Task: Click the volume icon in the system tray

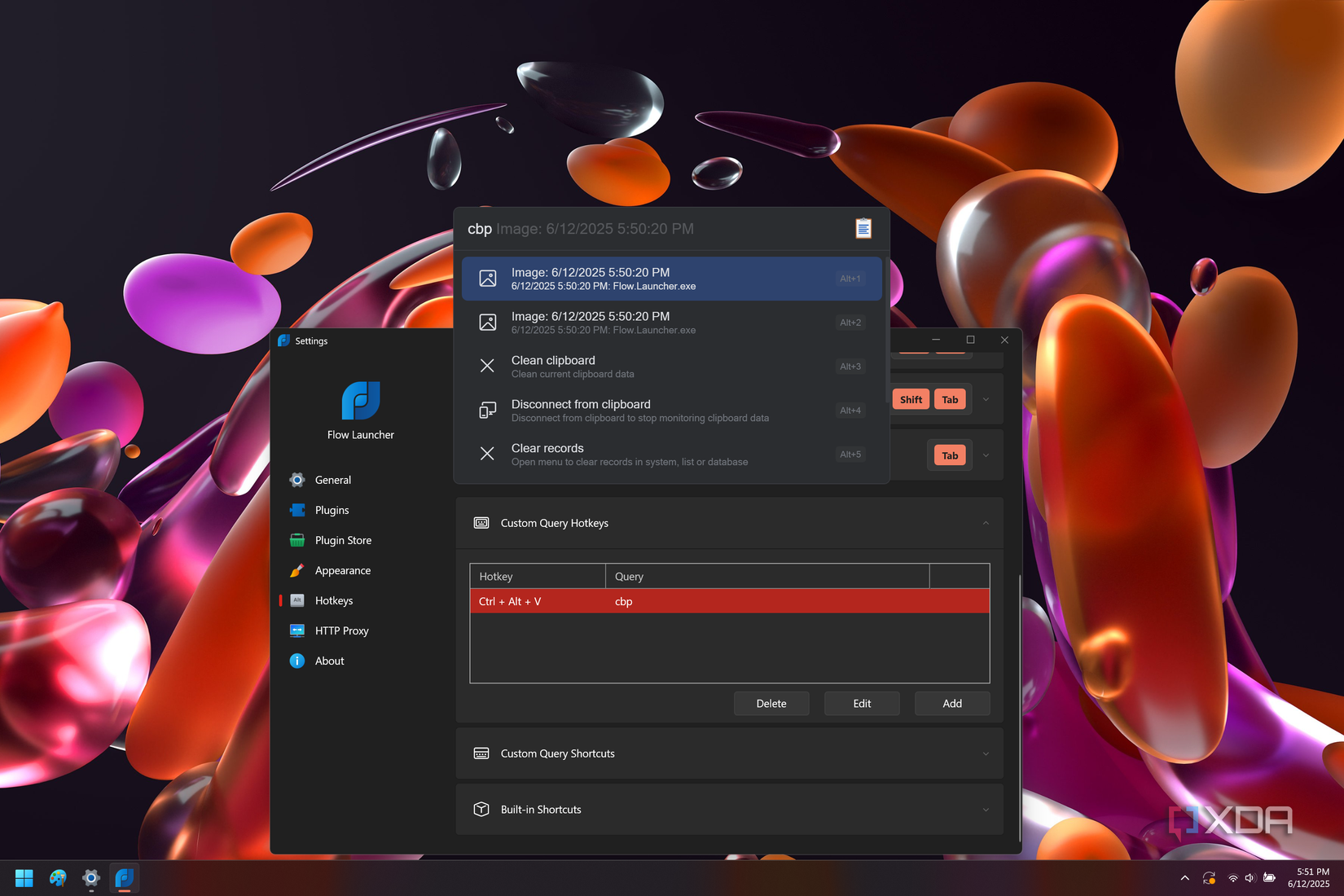Action: click(1250, 878)
